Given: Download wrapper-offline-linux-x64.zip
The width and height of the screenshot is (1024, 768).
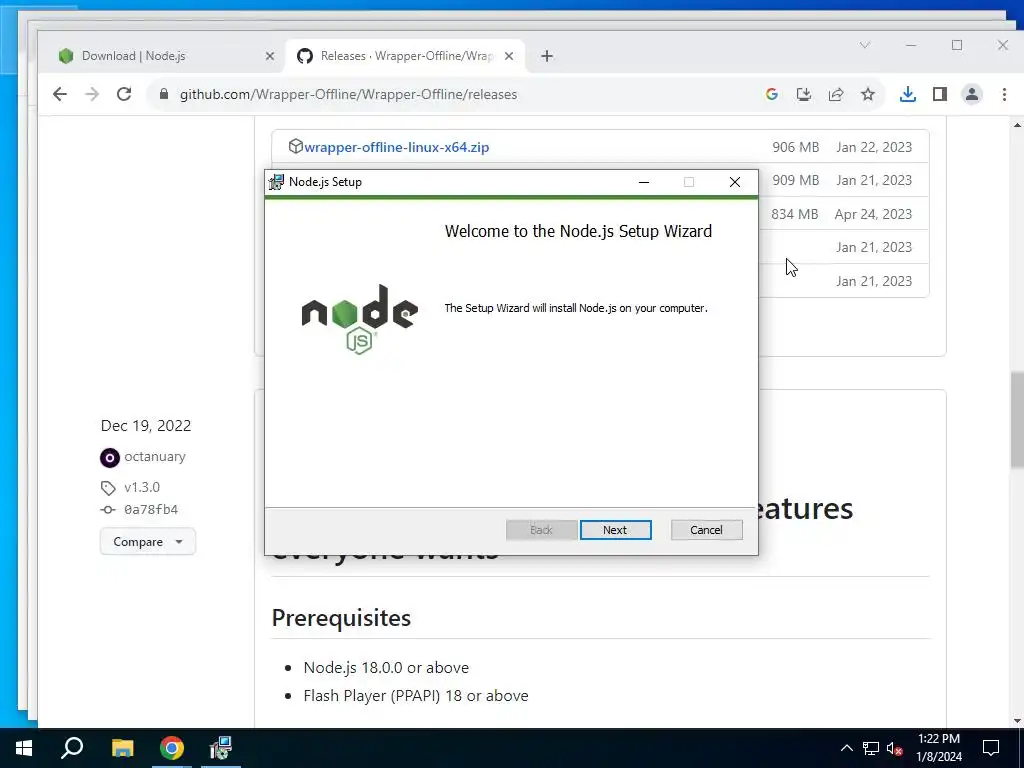Looking at the screenshot, I should coord(396,147).
